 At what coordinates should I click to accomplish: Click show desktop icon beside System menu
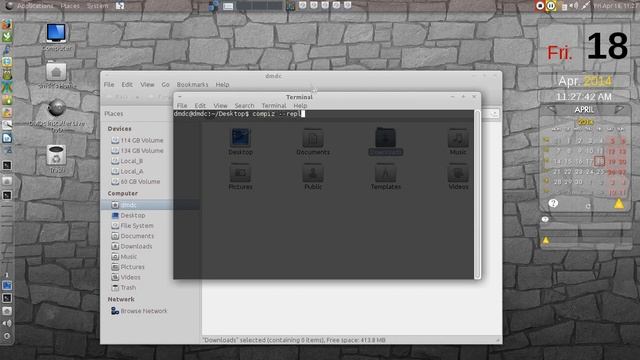pyautogui.click(x=120, y=6)
